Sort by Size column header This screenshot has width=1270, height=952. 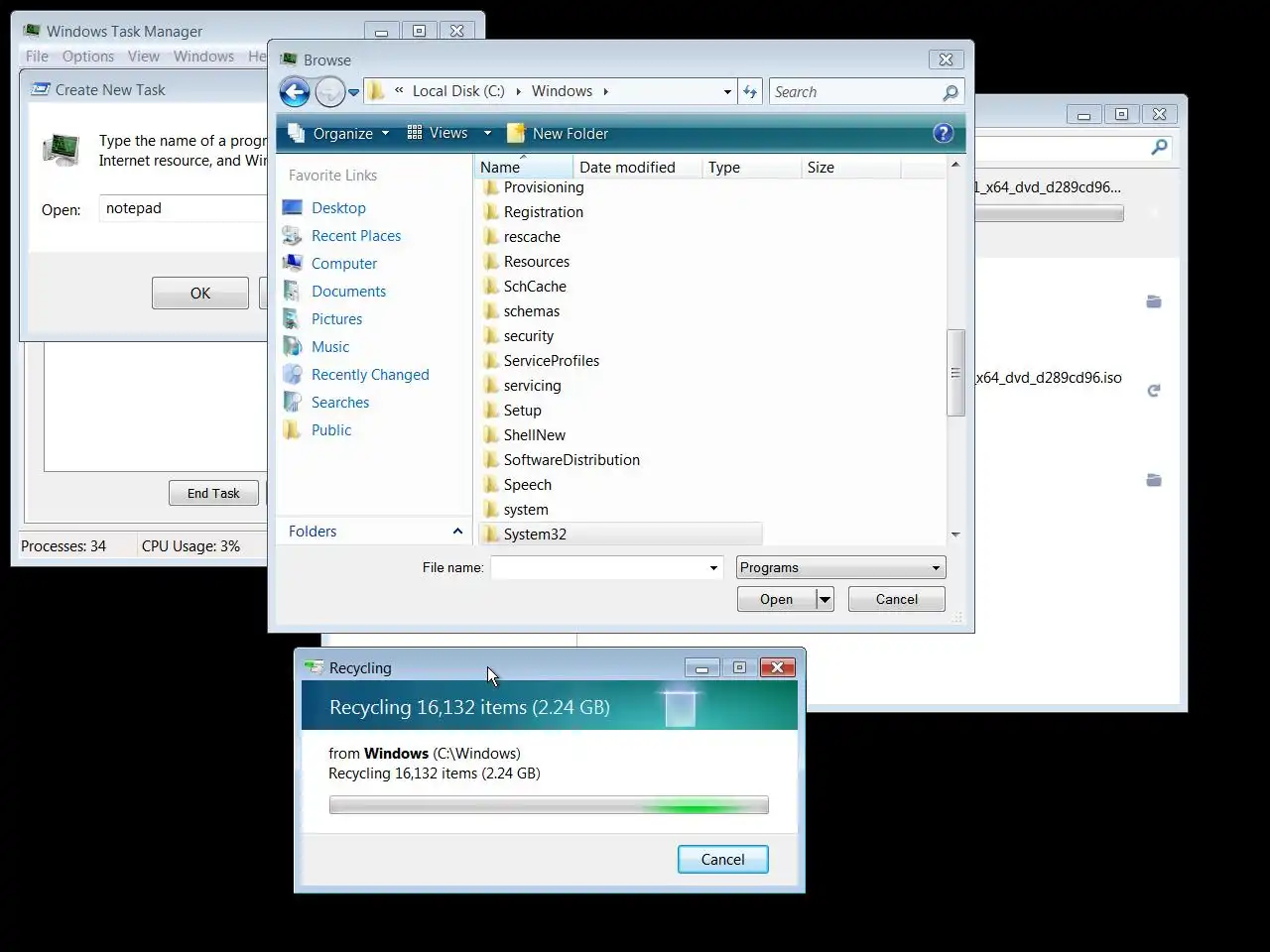tap(850, 168)
